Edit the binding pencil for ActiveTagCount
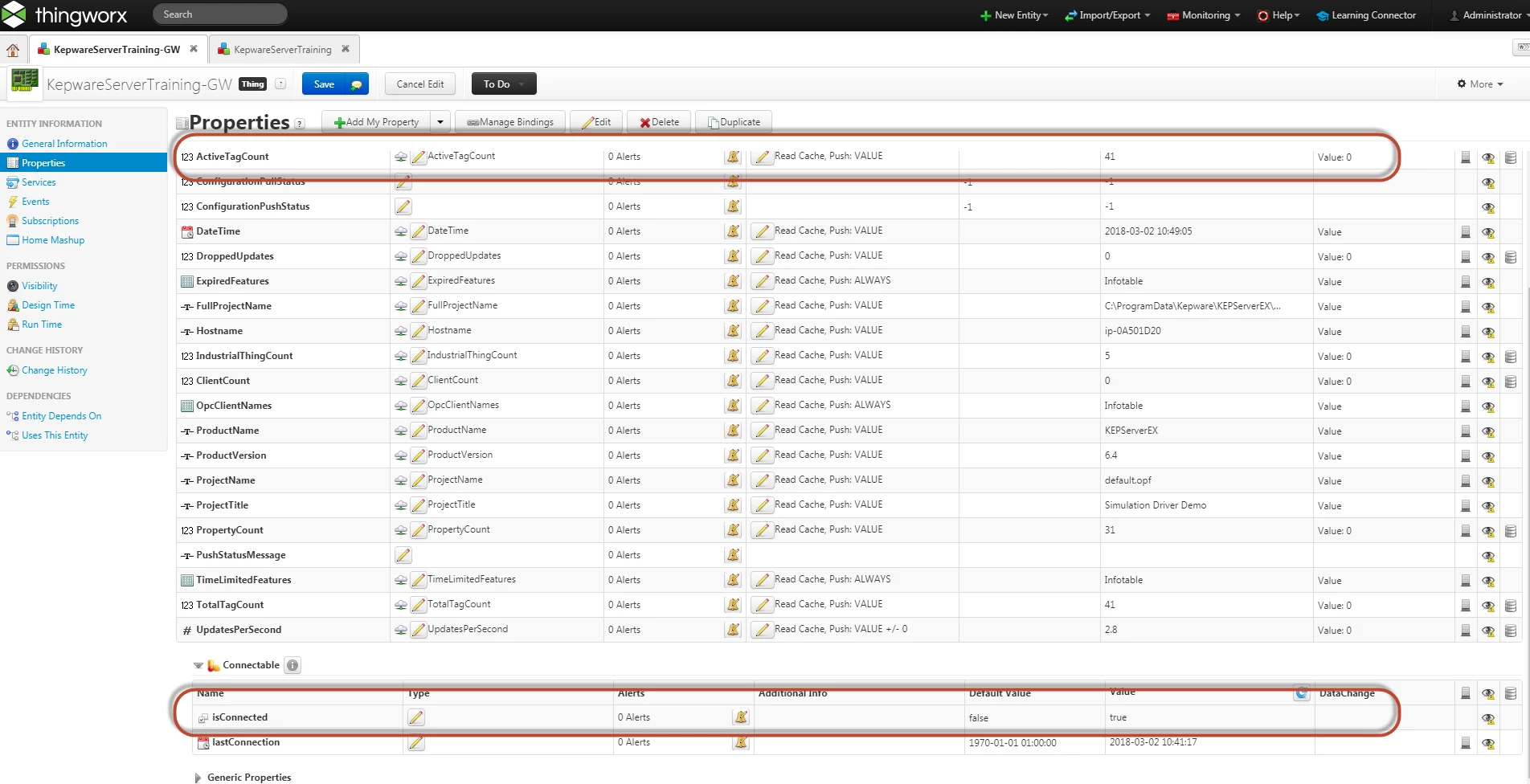This screenshot has height=784, width=1530. click(419, 157)
